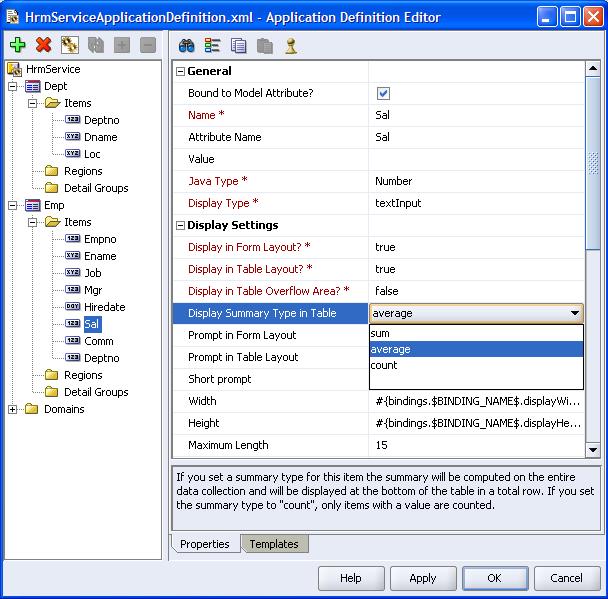
Task: Collapse the General section
Action: [181, 71]
